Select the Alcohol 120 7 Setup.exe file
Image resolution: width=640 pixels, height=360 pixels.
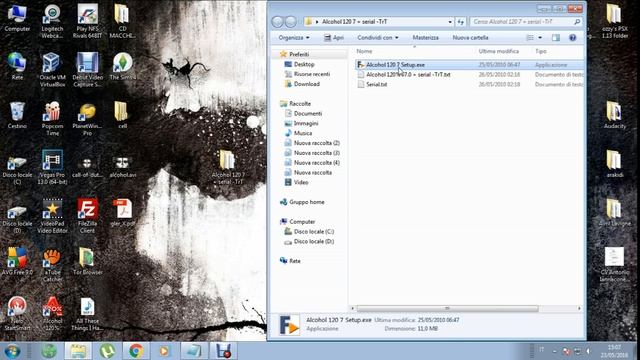[469, 65]
